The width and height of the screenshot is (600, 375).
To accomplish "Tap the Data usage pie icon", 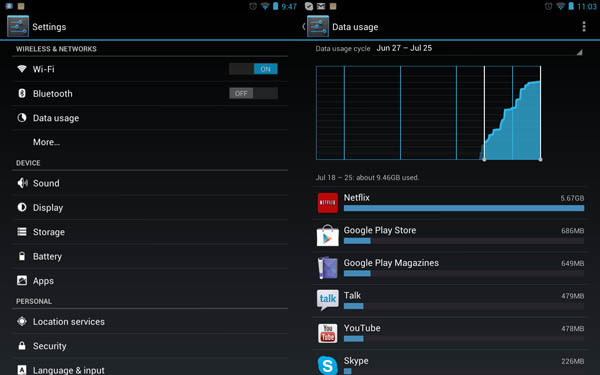I will click(22, 117).
